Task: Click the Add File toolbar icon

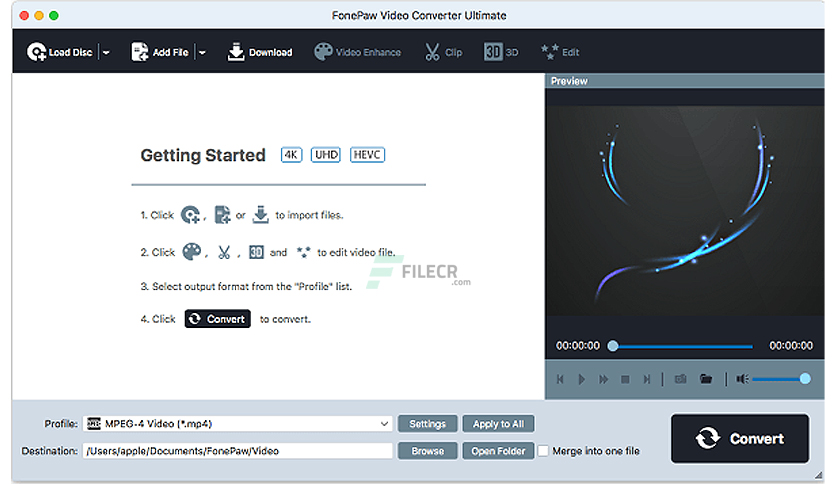Action: tap(140, 52)
